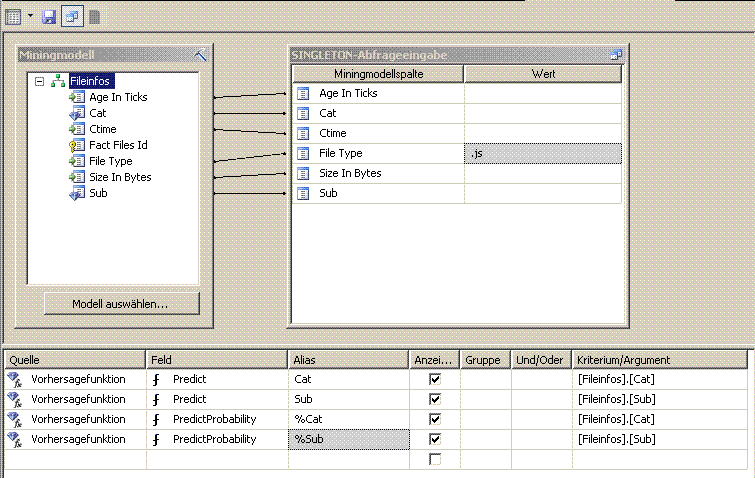Click function icon beside Predict in Cat row
The image size is (755, 478).
tap(156, 380)
